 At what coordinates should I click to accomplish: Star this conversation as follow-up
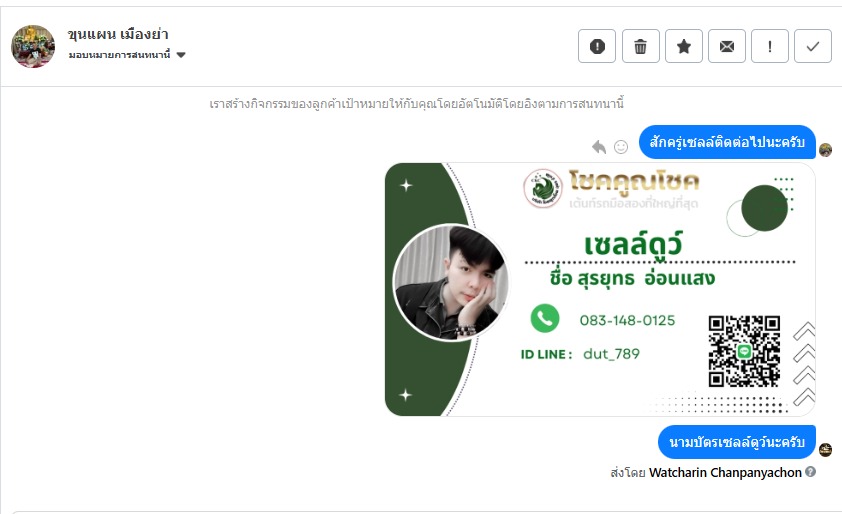click(x=684, y=46)
